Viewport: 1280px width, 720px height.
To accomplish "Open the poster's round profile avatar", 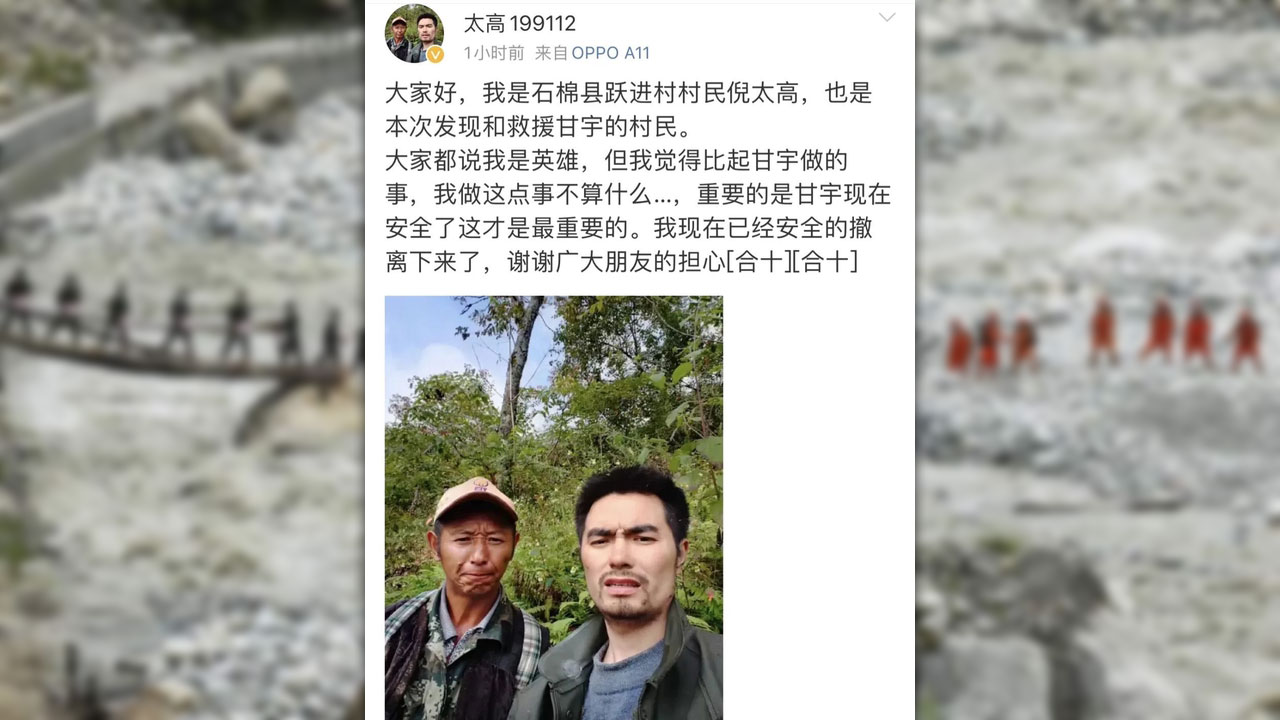I will (x=414, y=34).
